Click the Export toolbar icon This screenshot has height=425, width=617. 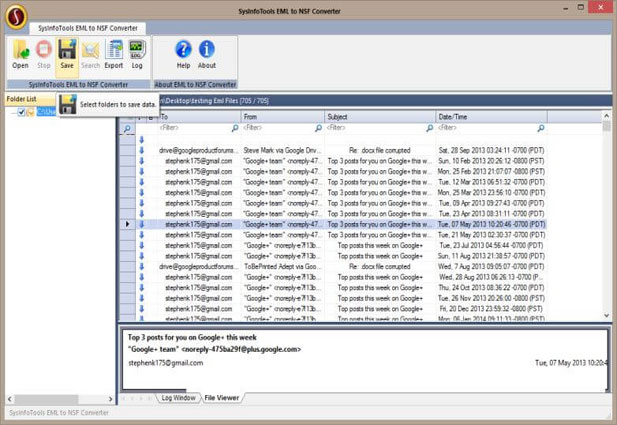tap(114, 55)
